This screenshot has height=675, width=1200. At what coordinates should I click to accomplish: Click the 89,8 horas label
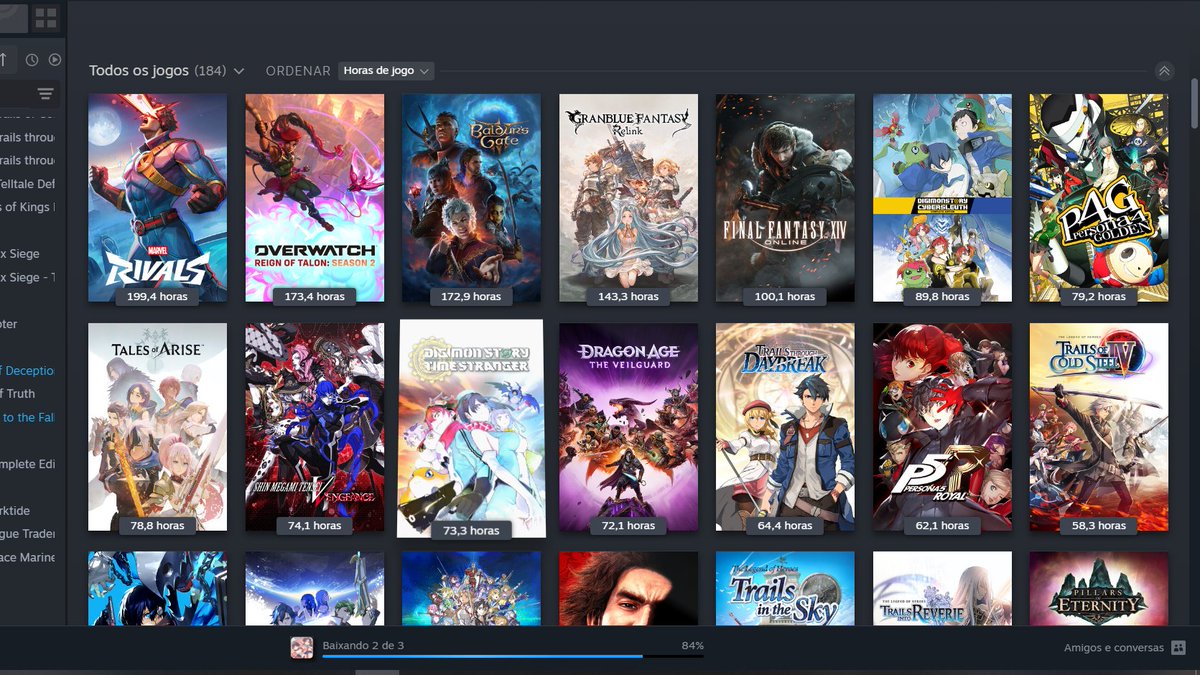tap(942, 297)
